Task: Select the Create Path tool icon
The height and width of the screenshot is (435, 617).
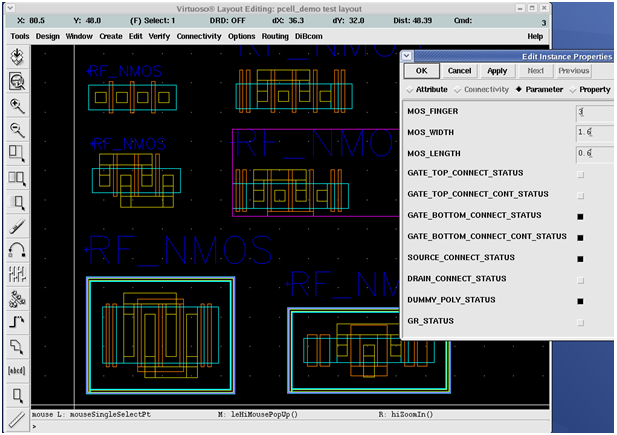Action: (x=16, y=322)
